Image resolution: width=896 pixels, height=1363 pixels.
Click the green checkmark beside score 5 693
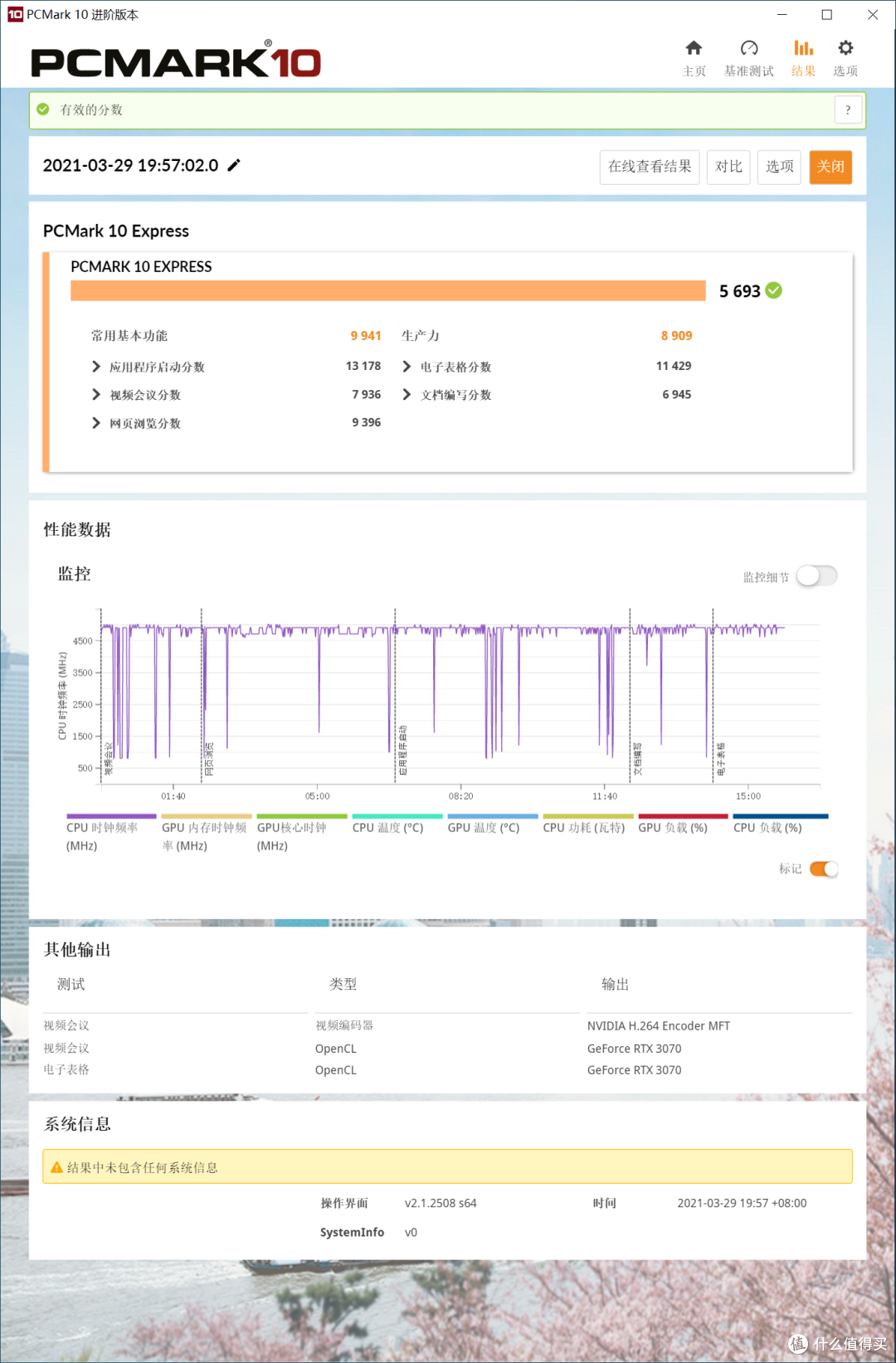(773, 290)
